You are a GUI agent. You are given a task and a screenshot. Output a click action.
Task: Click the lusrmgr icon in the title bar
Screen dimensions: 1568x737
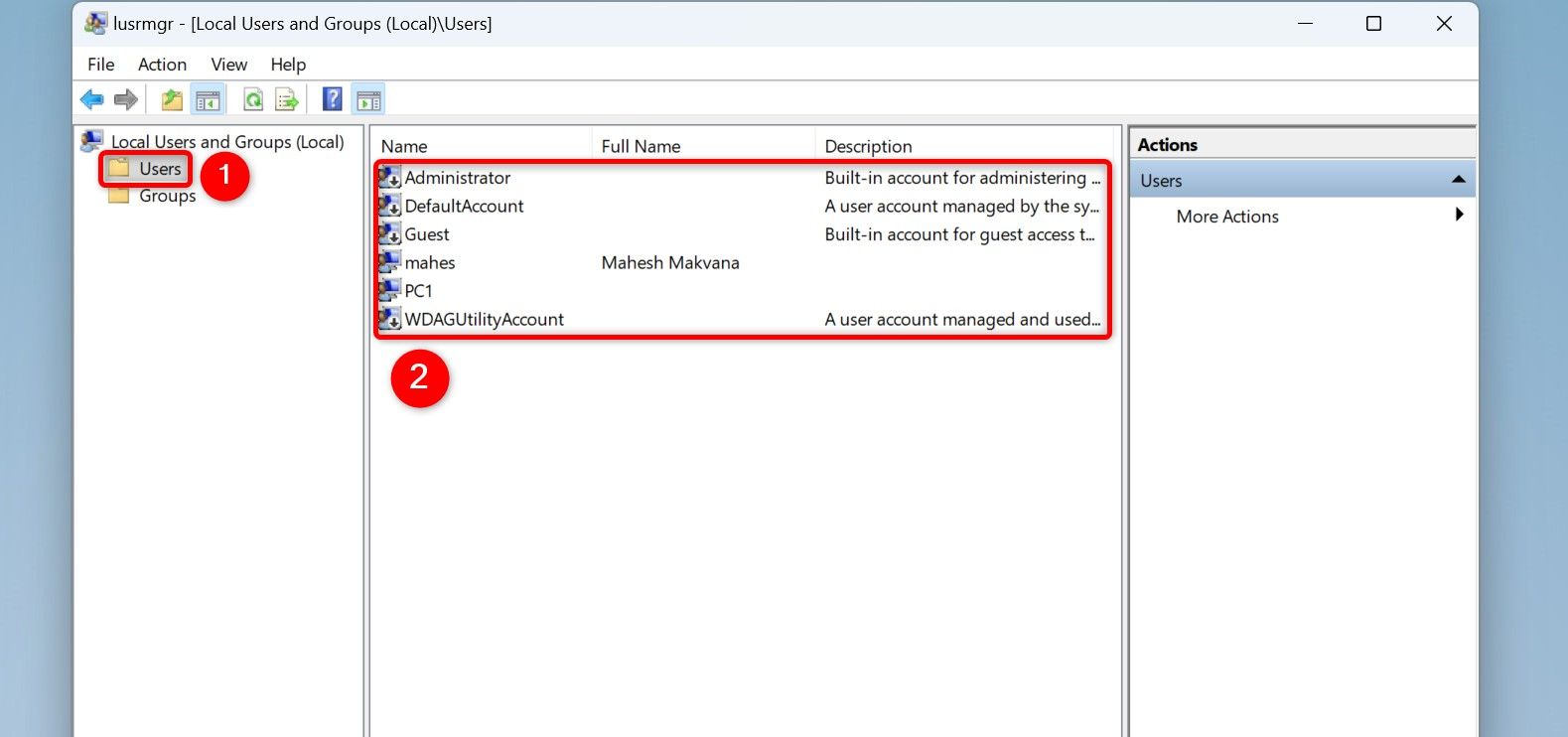coord(96,23)
